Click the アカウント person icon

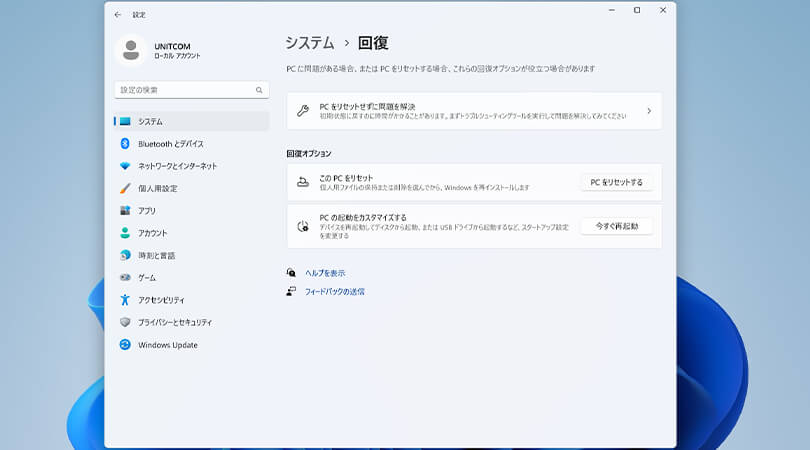click(x=125, y=233)
